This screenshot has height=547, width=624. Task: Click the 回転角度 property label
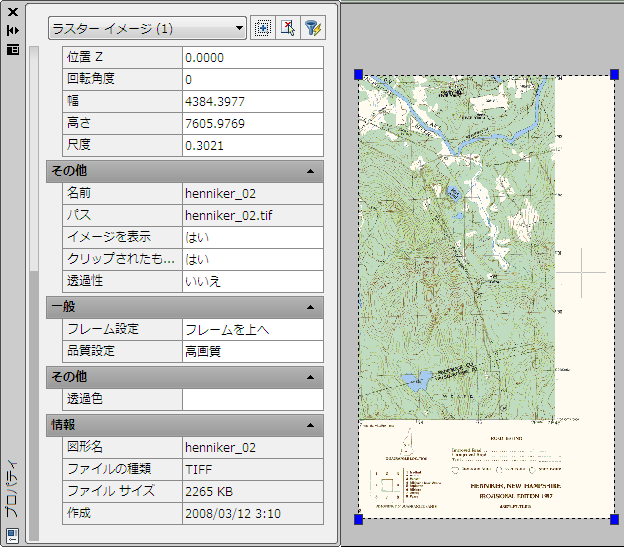click(122, 80)
